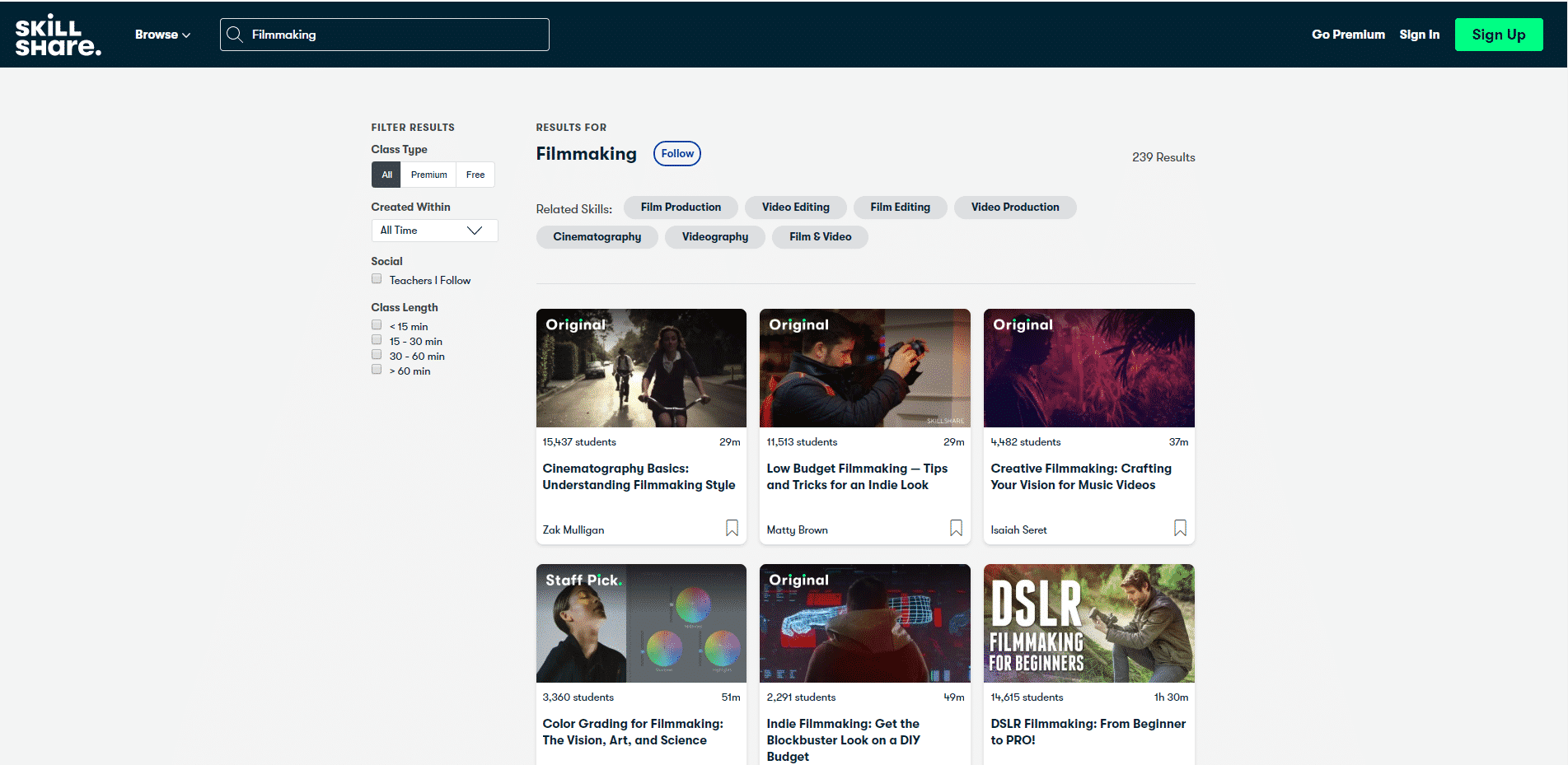Enable the 15 - 30 min filter

[x=377, y=340]
